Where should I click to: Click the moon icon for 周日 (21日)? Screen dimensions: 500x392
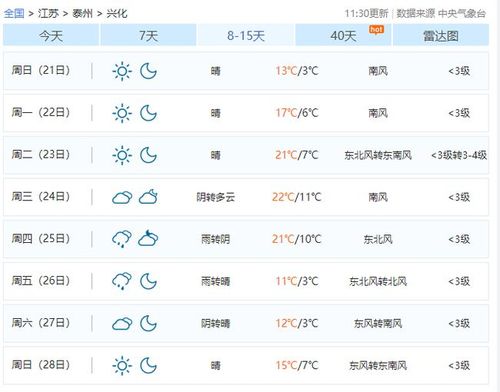coord(148,71)
